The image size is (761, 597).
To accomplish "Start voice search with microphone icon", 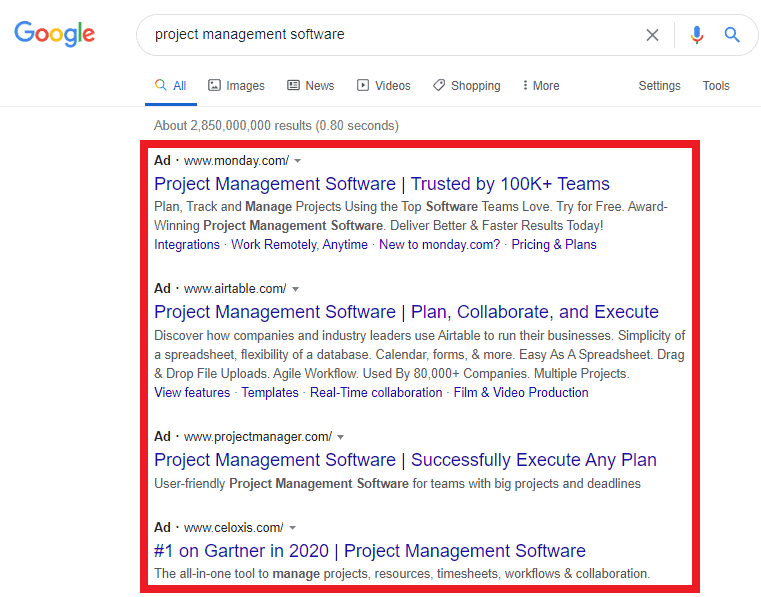I will pos(697,35).
